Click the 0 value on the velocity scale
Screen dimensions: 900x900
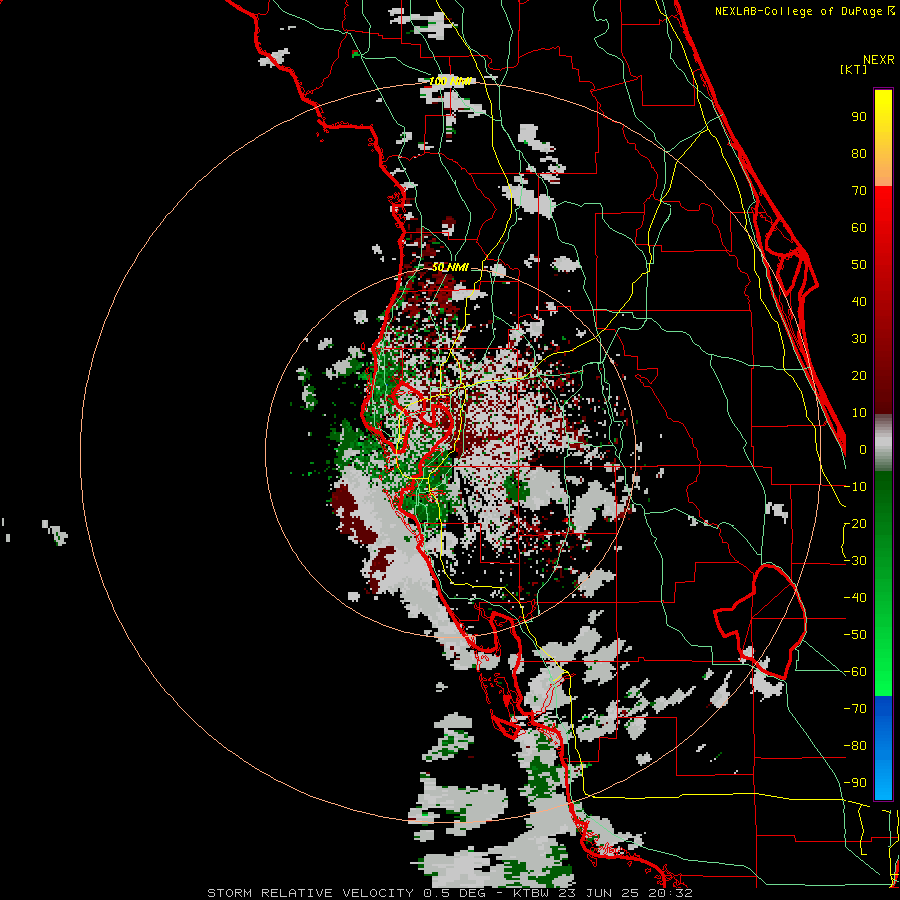point(863,450)
